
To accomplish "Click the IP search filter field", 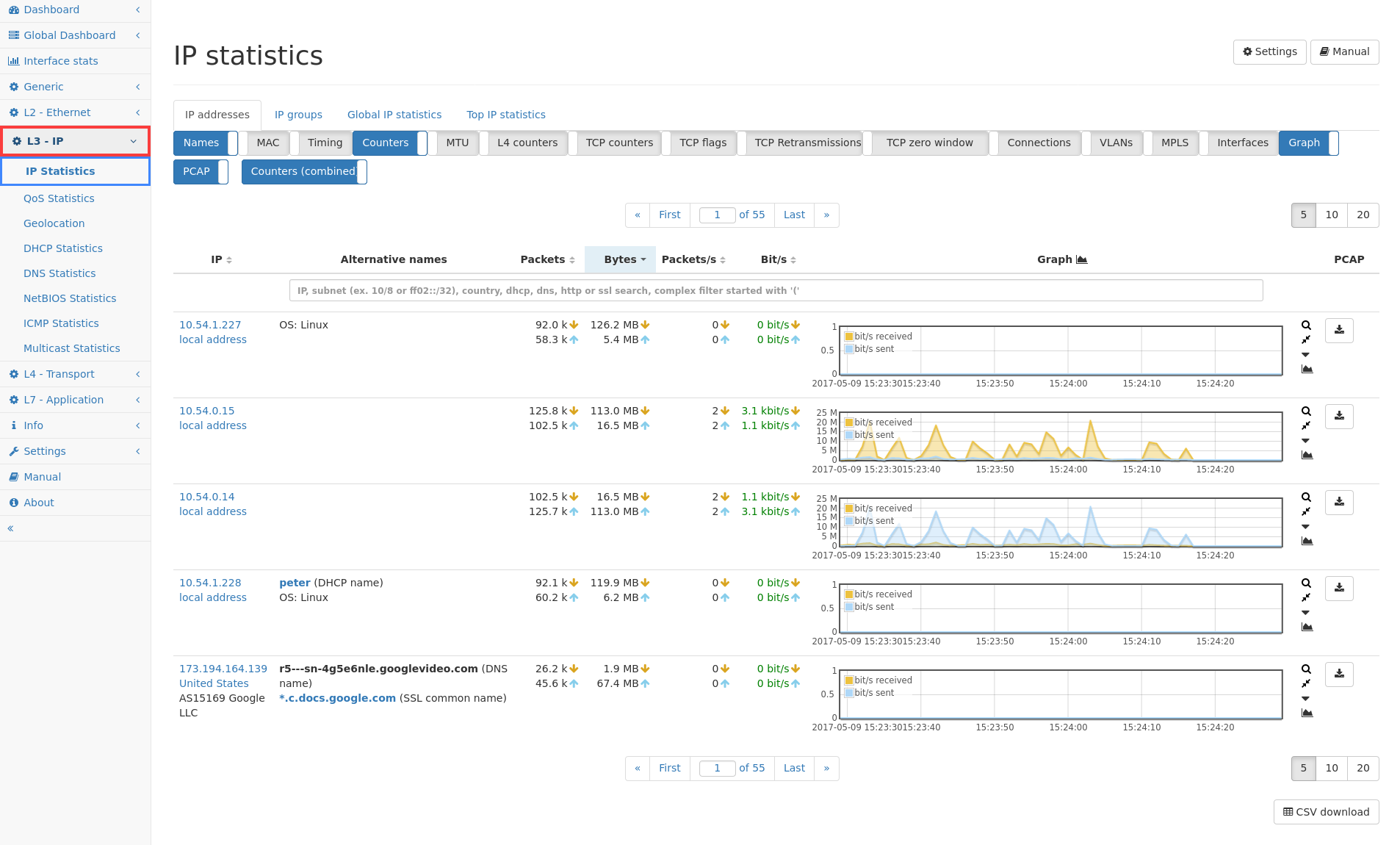I will pos(776,290).
